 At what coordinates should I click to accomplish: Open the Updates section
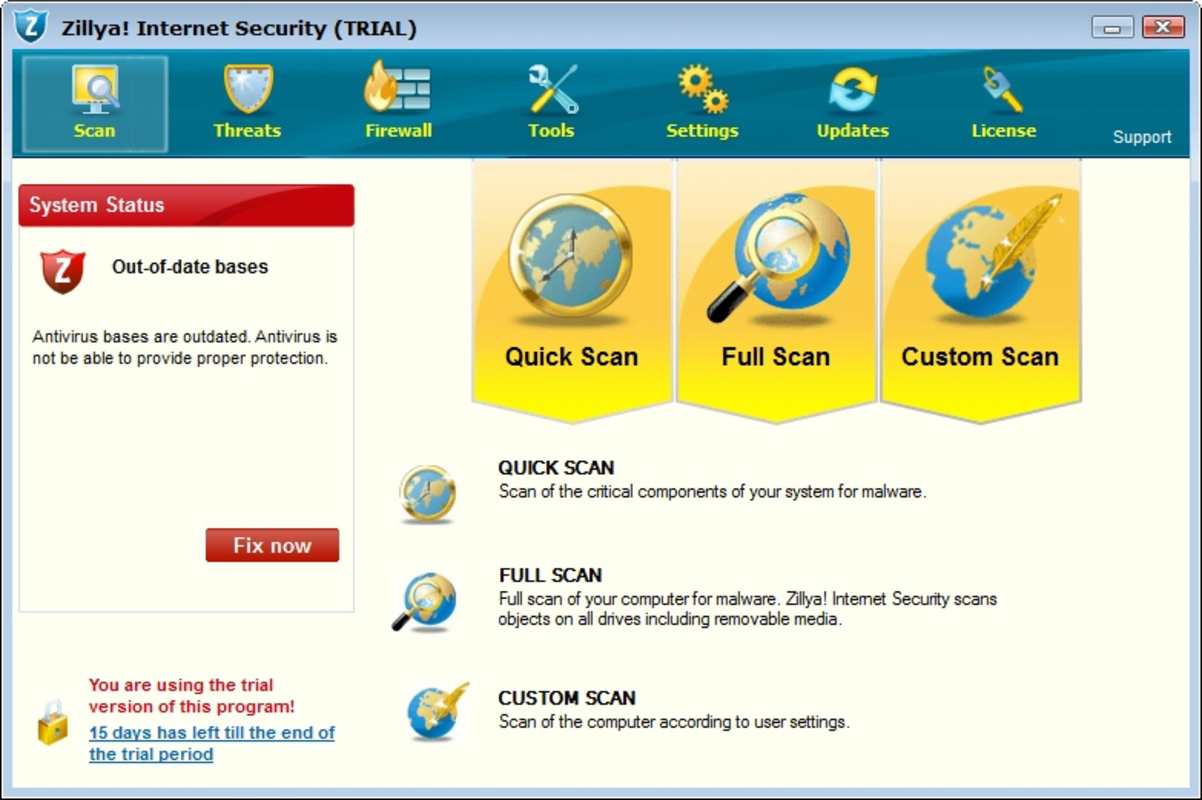pos(853,104)
